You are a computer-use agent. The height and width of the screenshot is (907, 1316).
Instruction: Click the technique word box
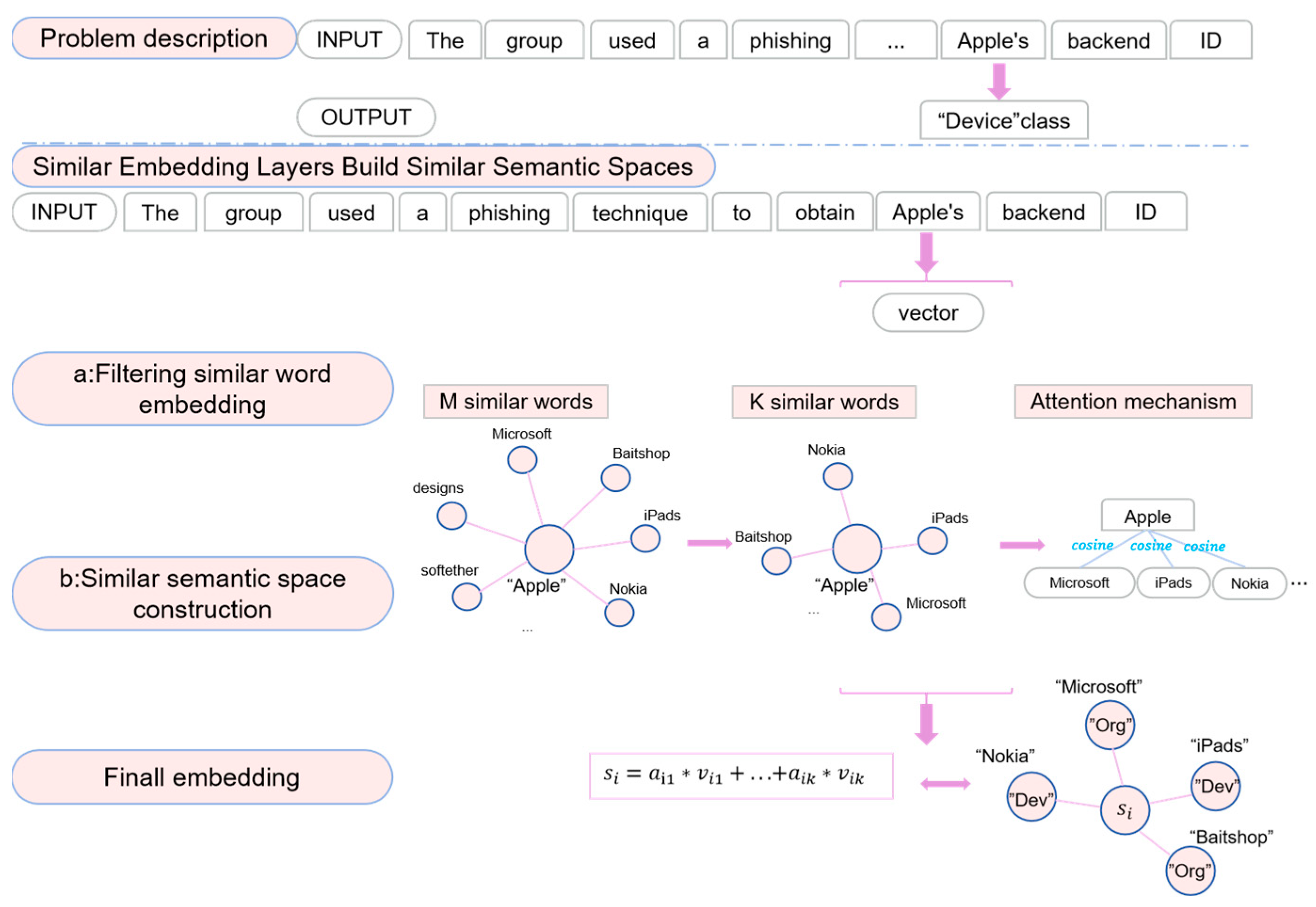[x=640, y=213]
